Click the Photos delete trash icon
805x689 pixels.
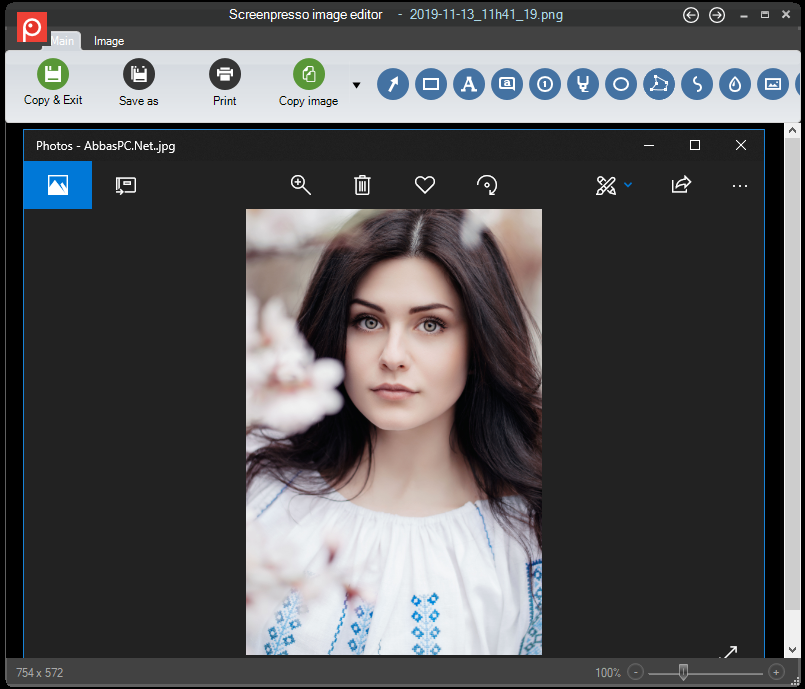(x=362, y=185)
